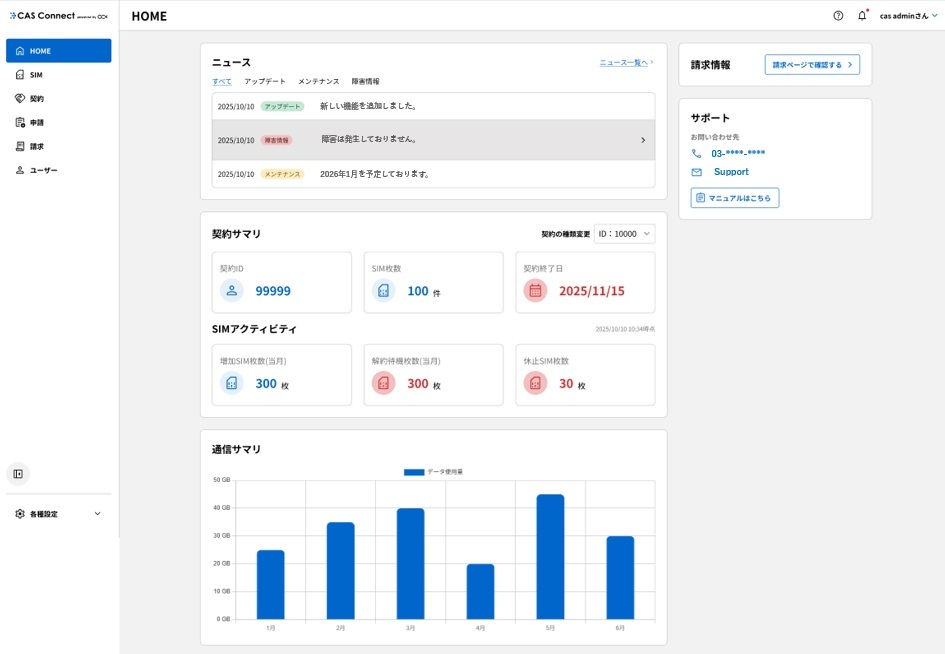Open the notification bell icon
The height and width of the screenshot is (654, 945).
pyautogui.click(x=862, y=16)
